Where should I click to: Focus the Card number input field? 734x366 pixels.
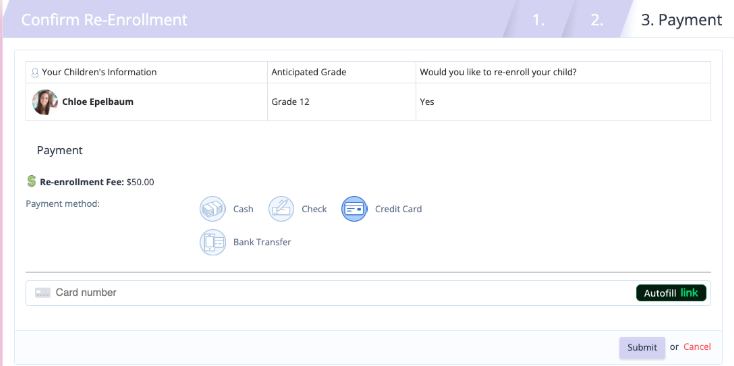(x=368, y=293)
